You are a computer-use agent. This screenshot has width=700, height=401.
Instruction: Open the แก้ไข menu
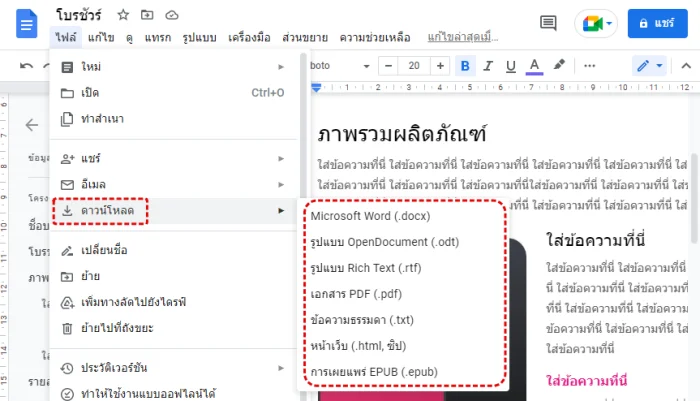[x=101, y=38]
